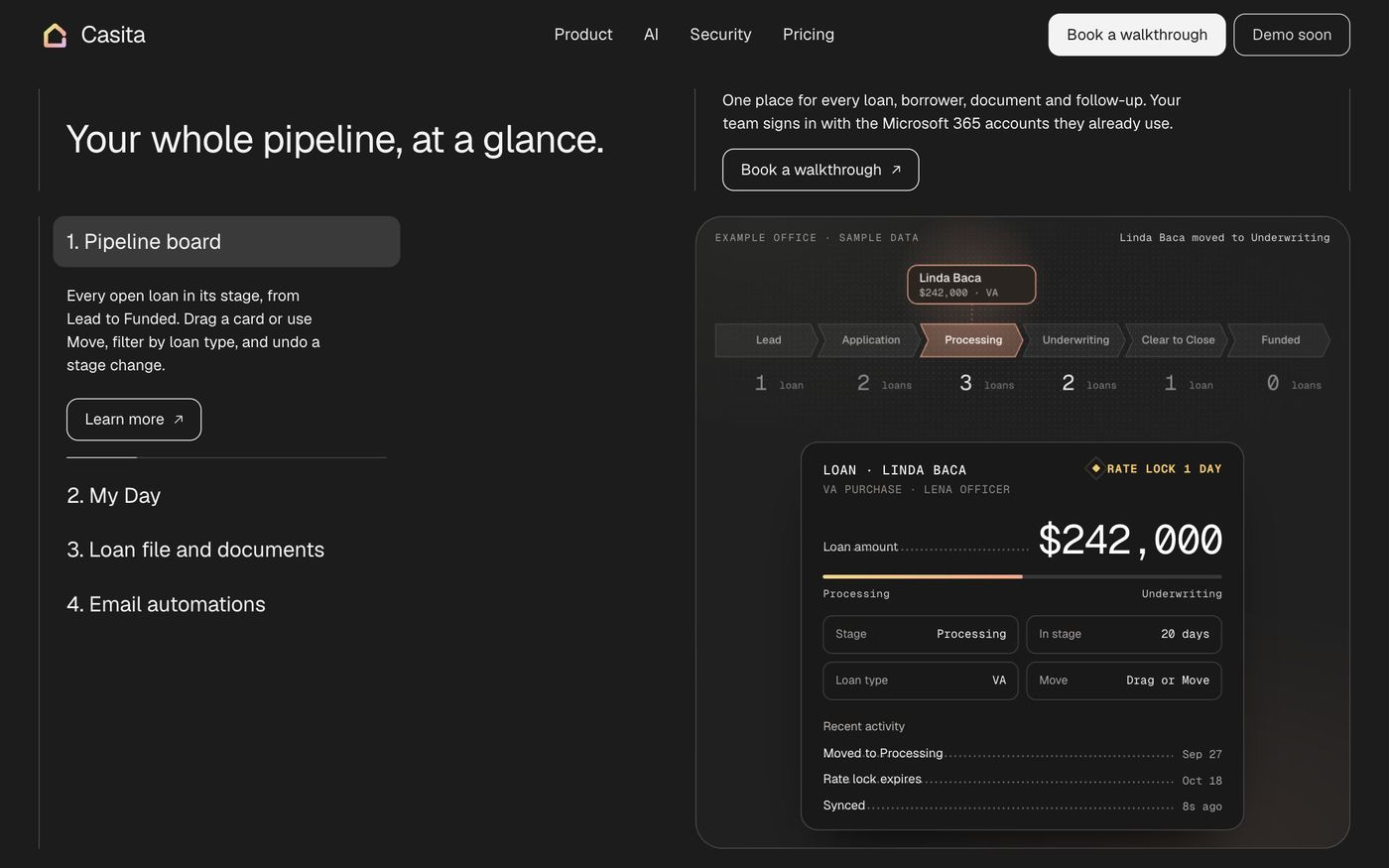Select the highlighted Processing stage
This screenshot has width=1389, height=868.
(x=972, y=340)
